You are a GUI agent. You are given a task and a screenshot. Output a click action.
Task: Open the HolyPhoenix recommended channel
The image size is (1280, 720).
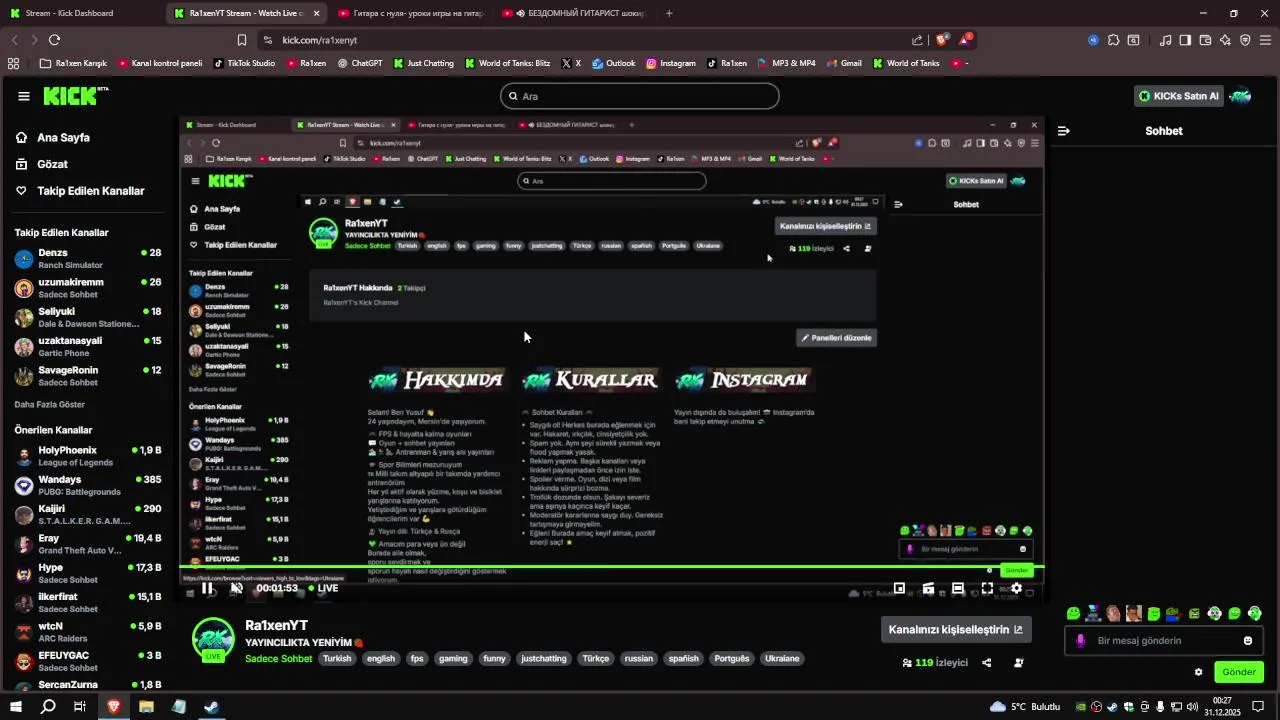coord(88,456)
